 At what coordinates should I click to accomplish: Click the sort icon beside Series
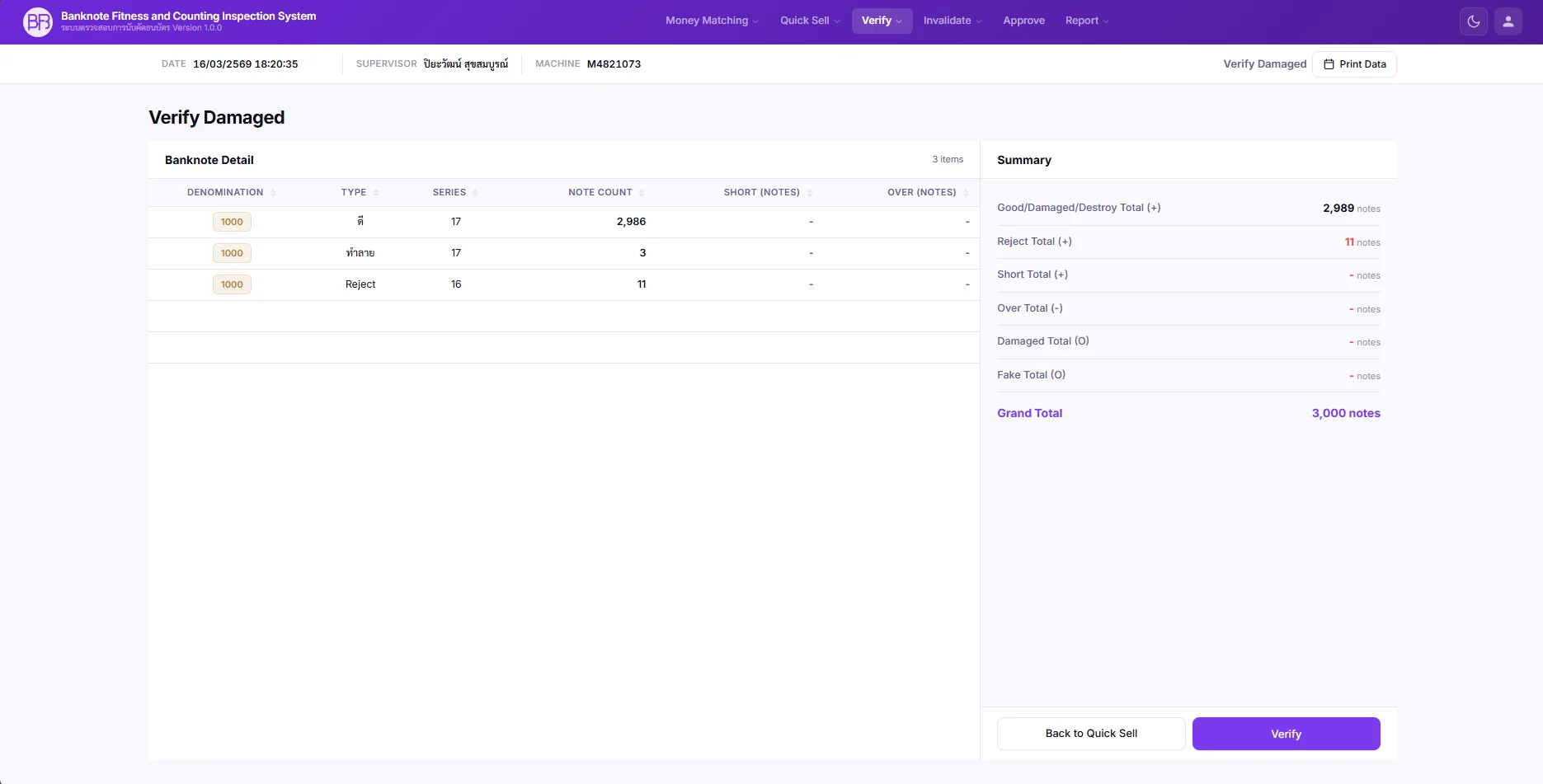tap(475, 192)
